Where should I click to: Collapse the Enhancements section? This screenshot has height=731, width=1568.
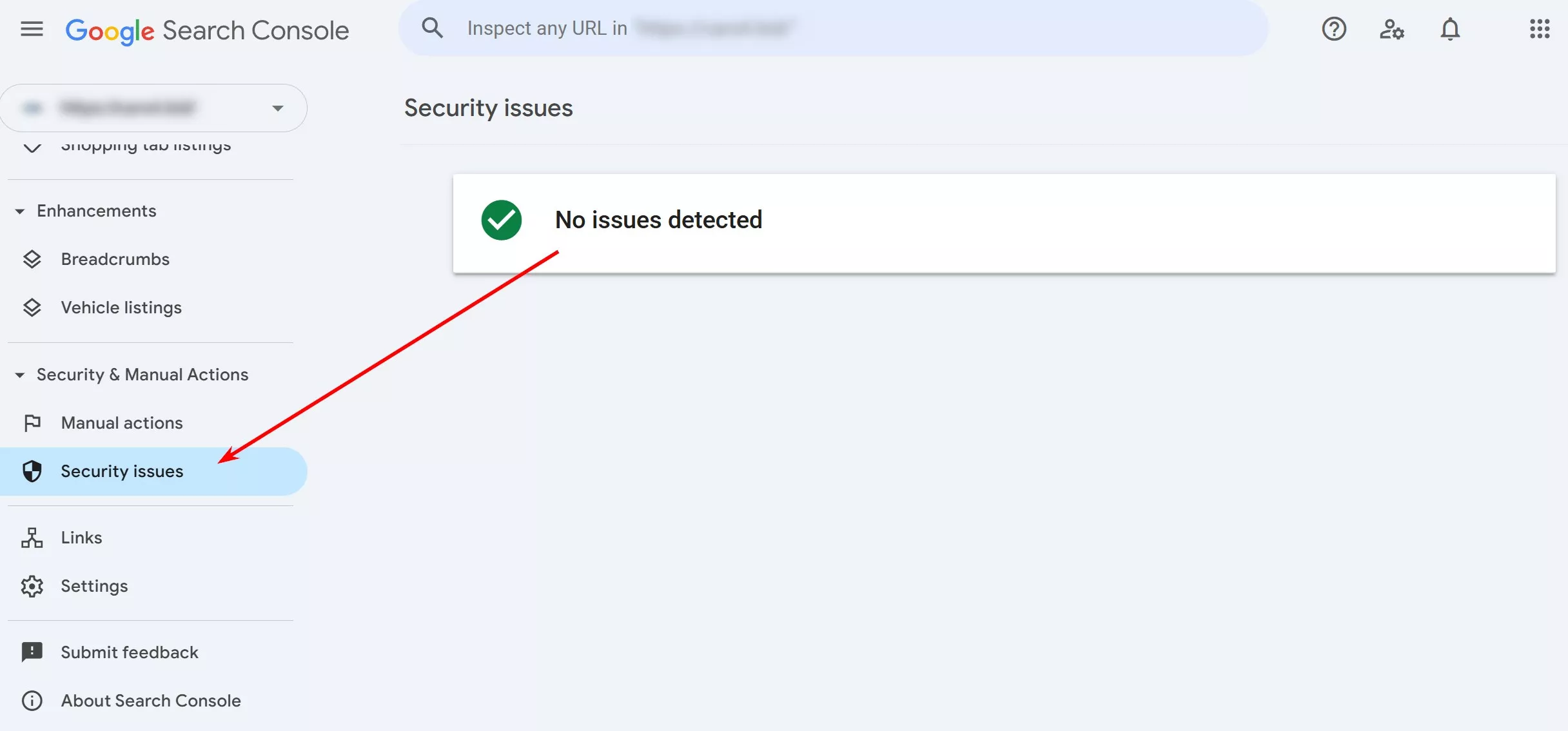20,211
